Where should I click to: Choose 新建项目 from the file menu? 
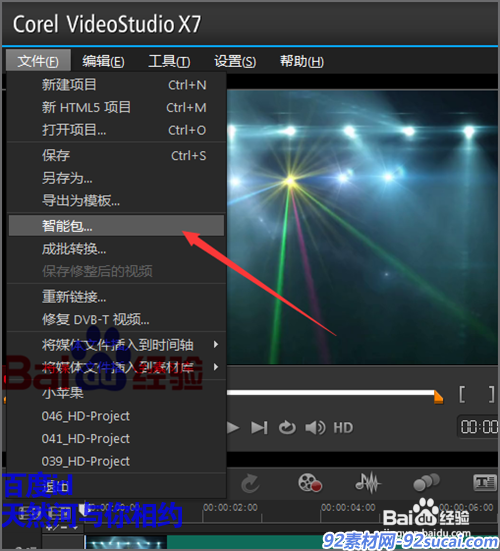(x=116, y=85)
